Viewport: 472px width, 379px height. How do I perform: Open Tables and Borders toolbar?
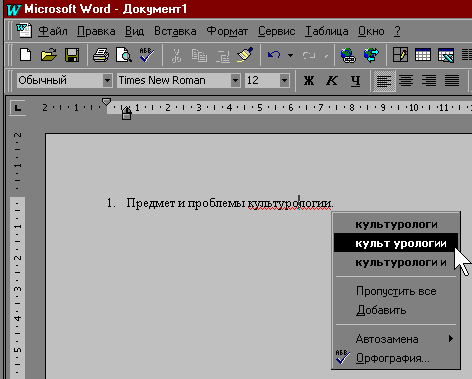pyautogui.click(x=400, y=55)
